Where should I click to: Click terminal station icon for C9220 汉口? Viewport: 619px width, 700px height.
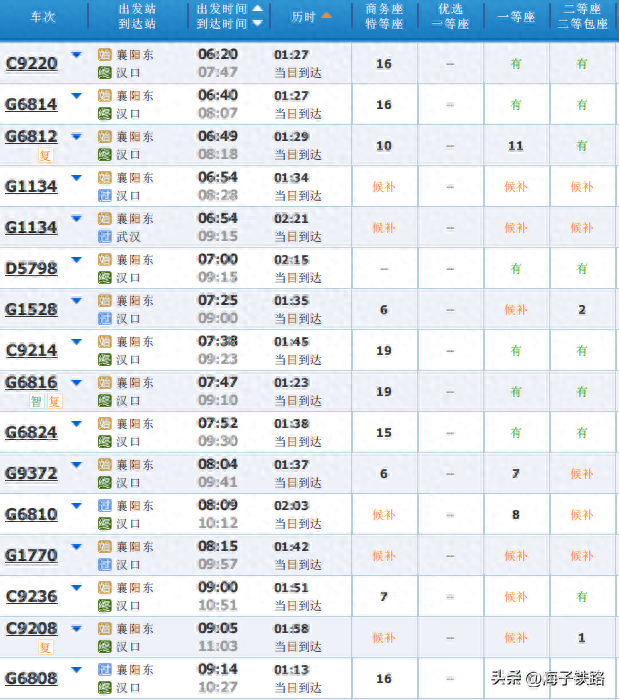(104, 72)
